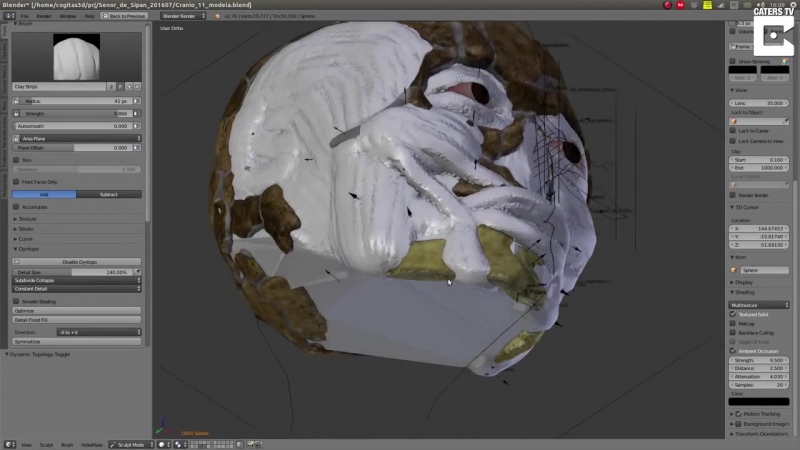800x450 pixels.
Task: Open the Hide/Mask menu
Action: click(92, 445)
